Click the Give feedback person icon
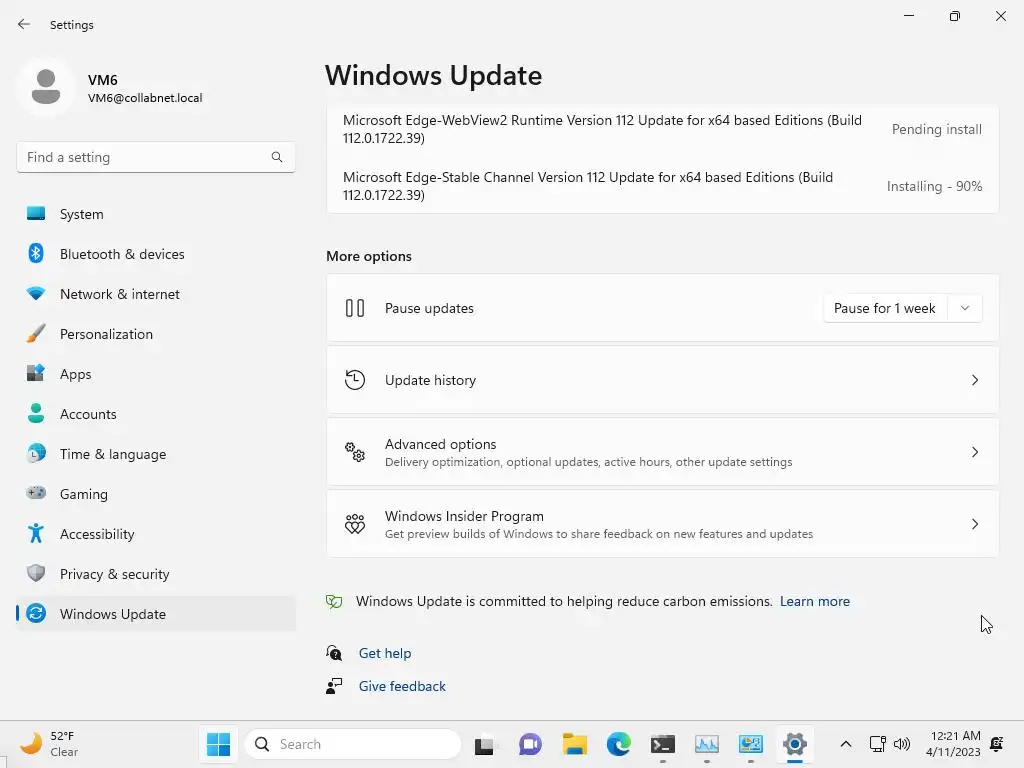The height and width of the screenshot is (768, 1024). point(334,686)
